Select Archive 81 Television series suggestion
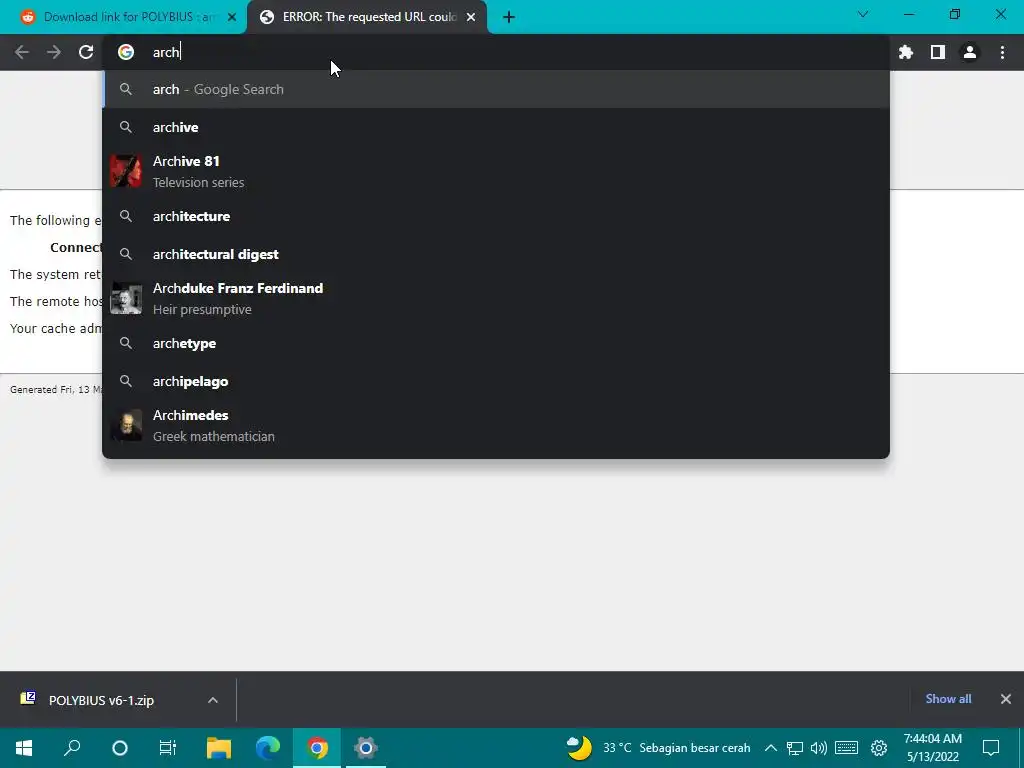Image resolution: width=1024 pixels, height=768 pixels. pos(496,171)
